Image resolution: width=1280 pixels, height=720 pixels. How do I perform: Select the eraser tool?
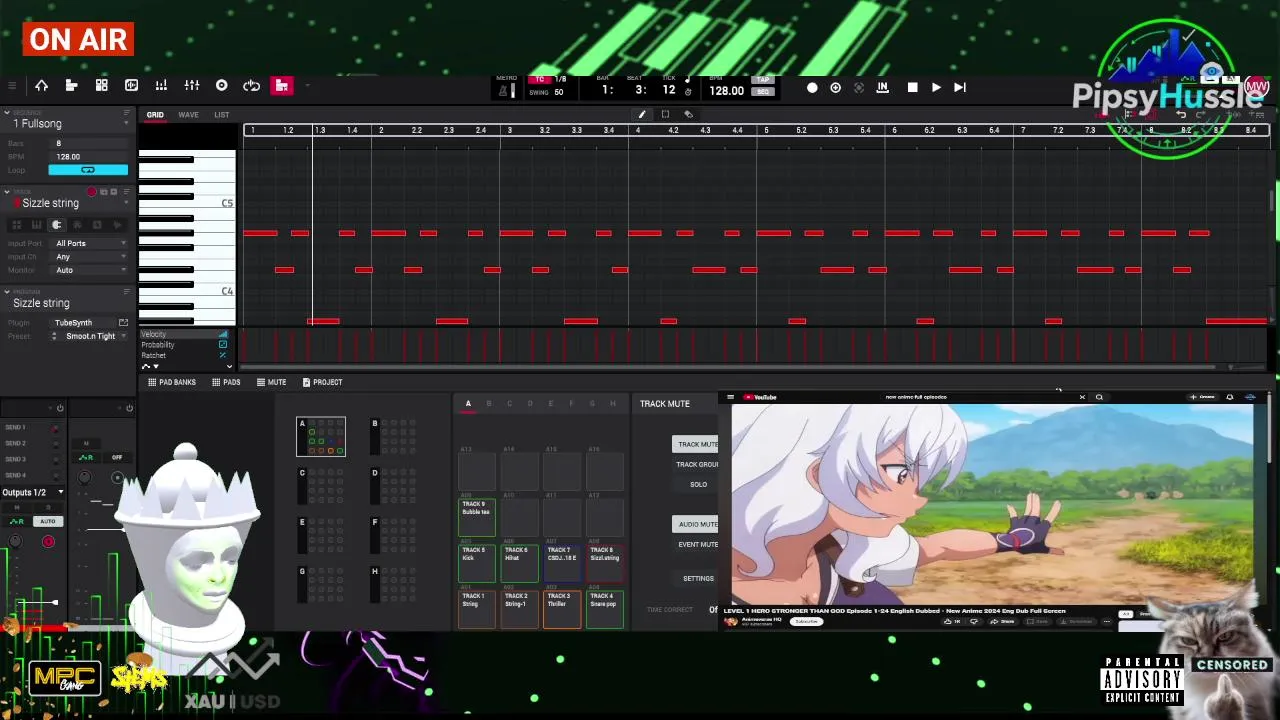click(688, 115)
